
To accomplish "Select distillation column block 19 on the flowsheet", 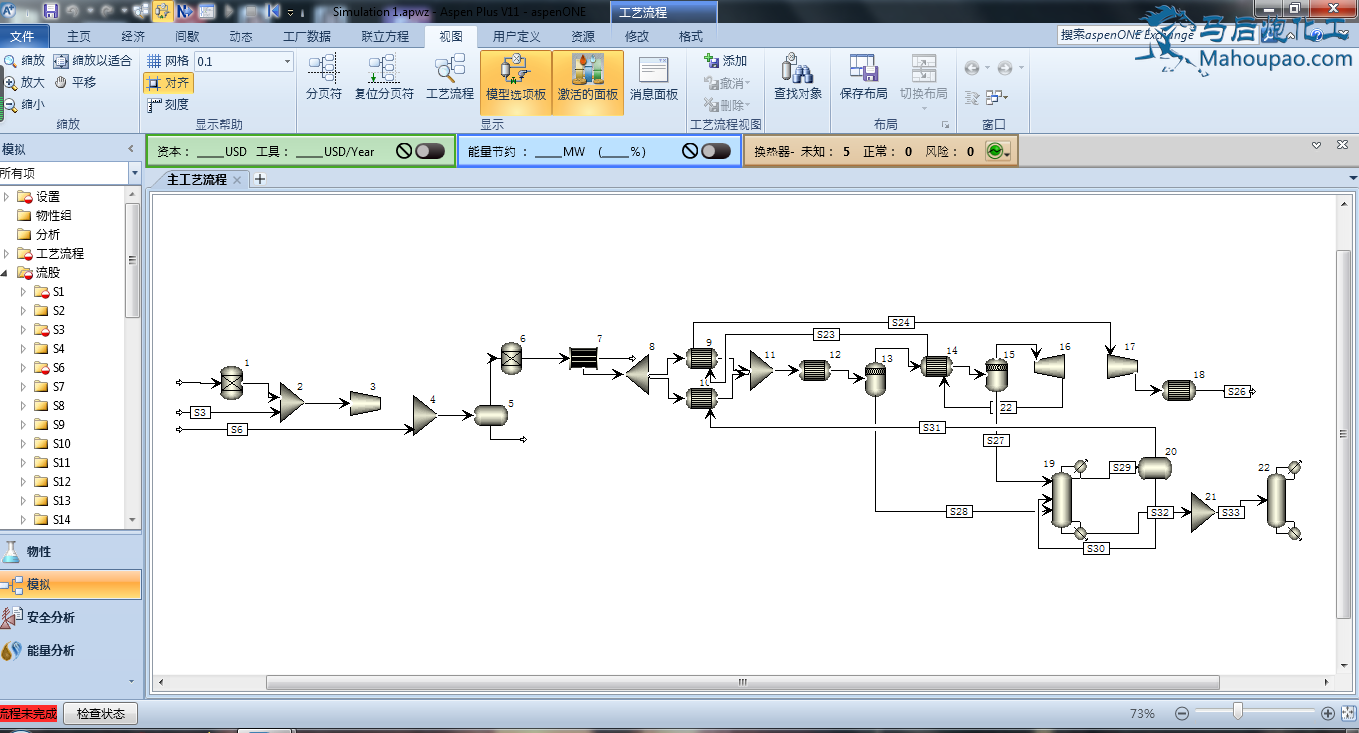I will click(1061, 500).
